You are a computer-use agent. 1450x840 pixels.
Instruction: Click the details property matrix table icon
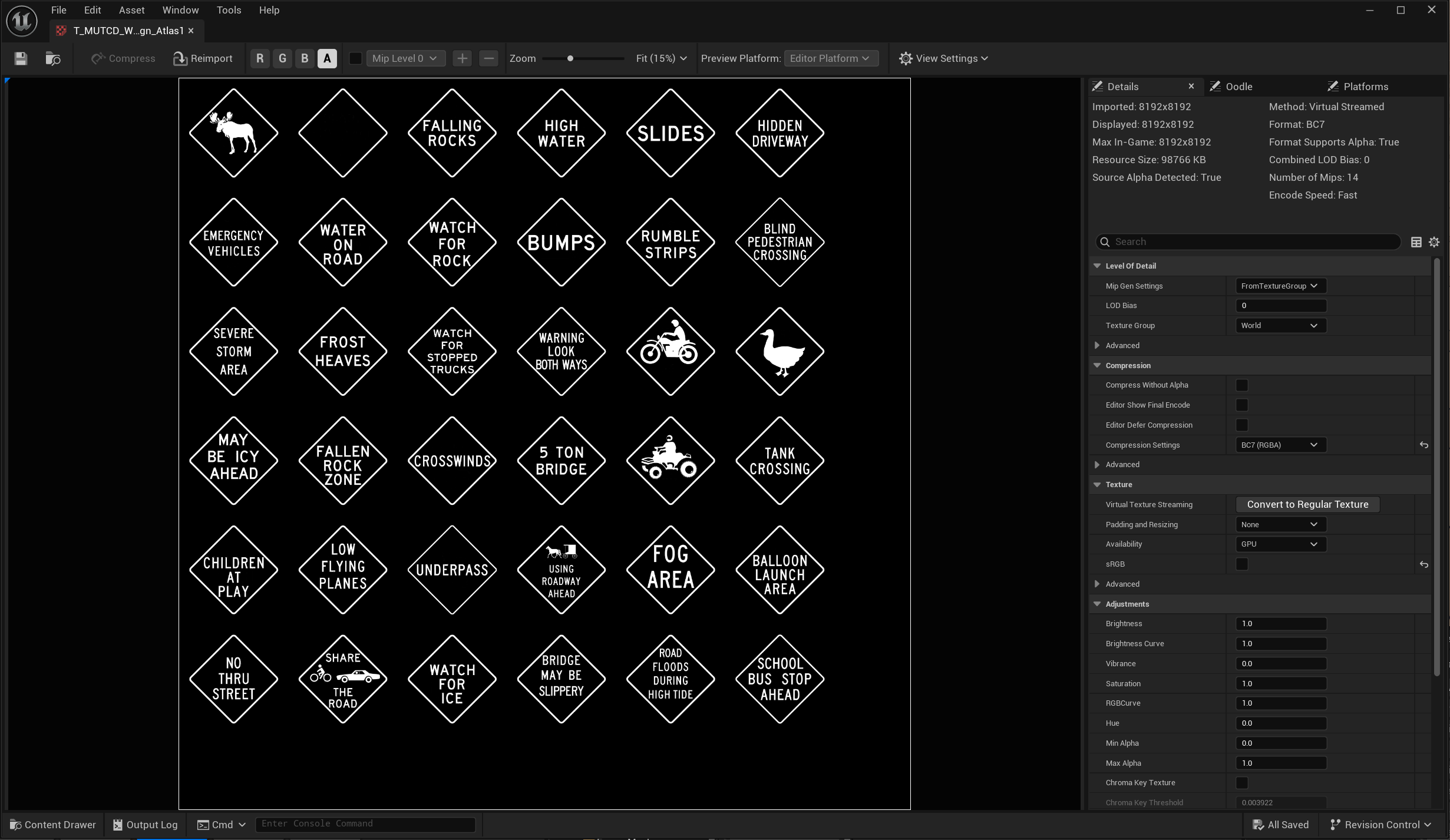point(1416,242)
